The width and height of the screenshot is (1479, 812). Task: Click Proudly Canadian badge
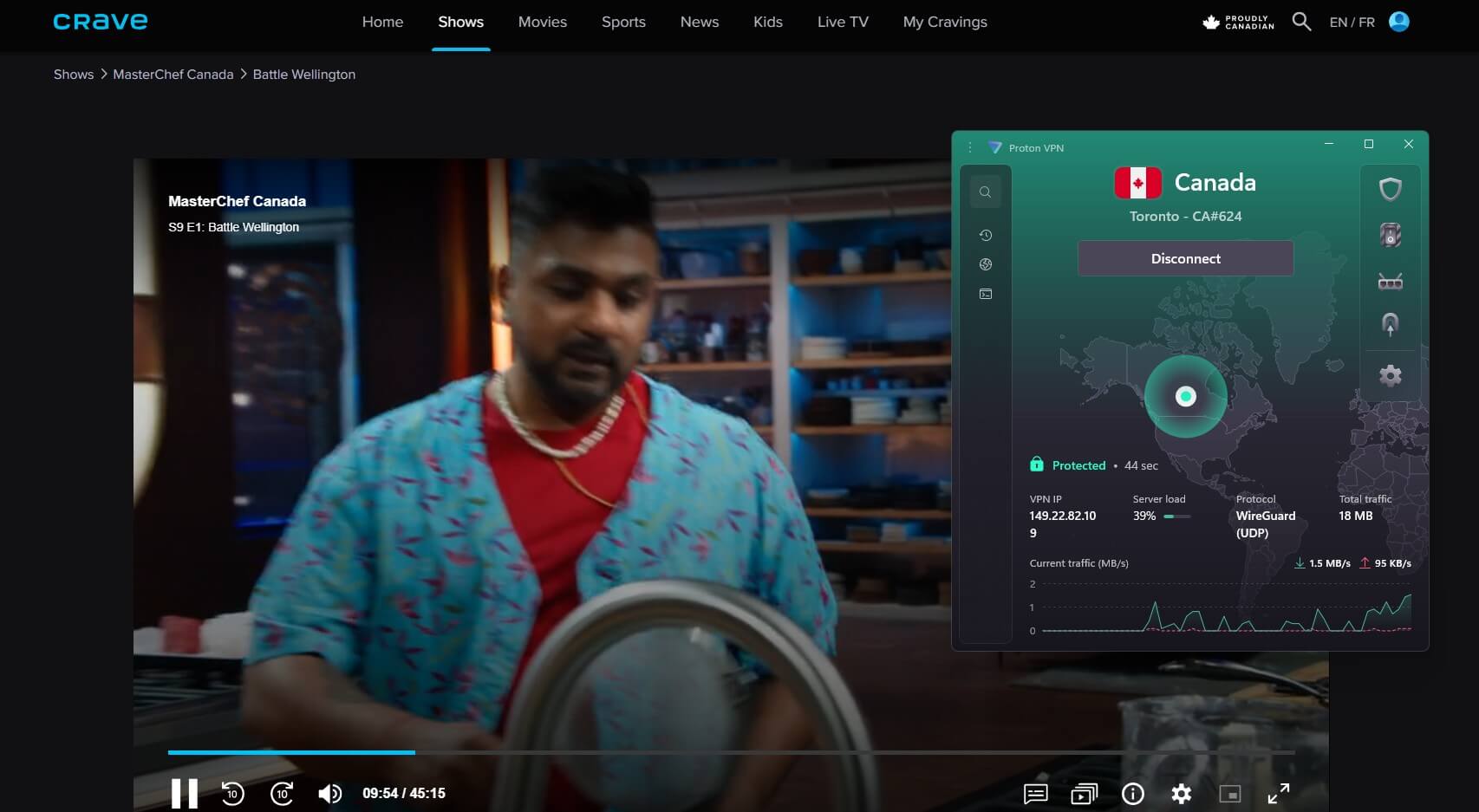pos(1238,23)
